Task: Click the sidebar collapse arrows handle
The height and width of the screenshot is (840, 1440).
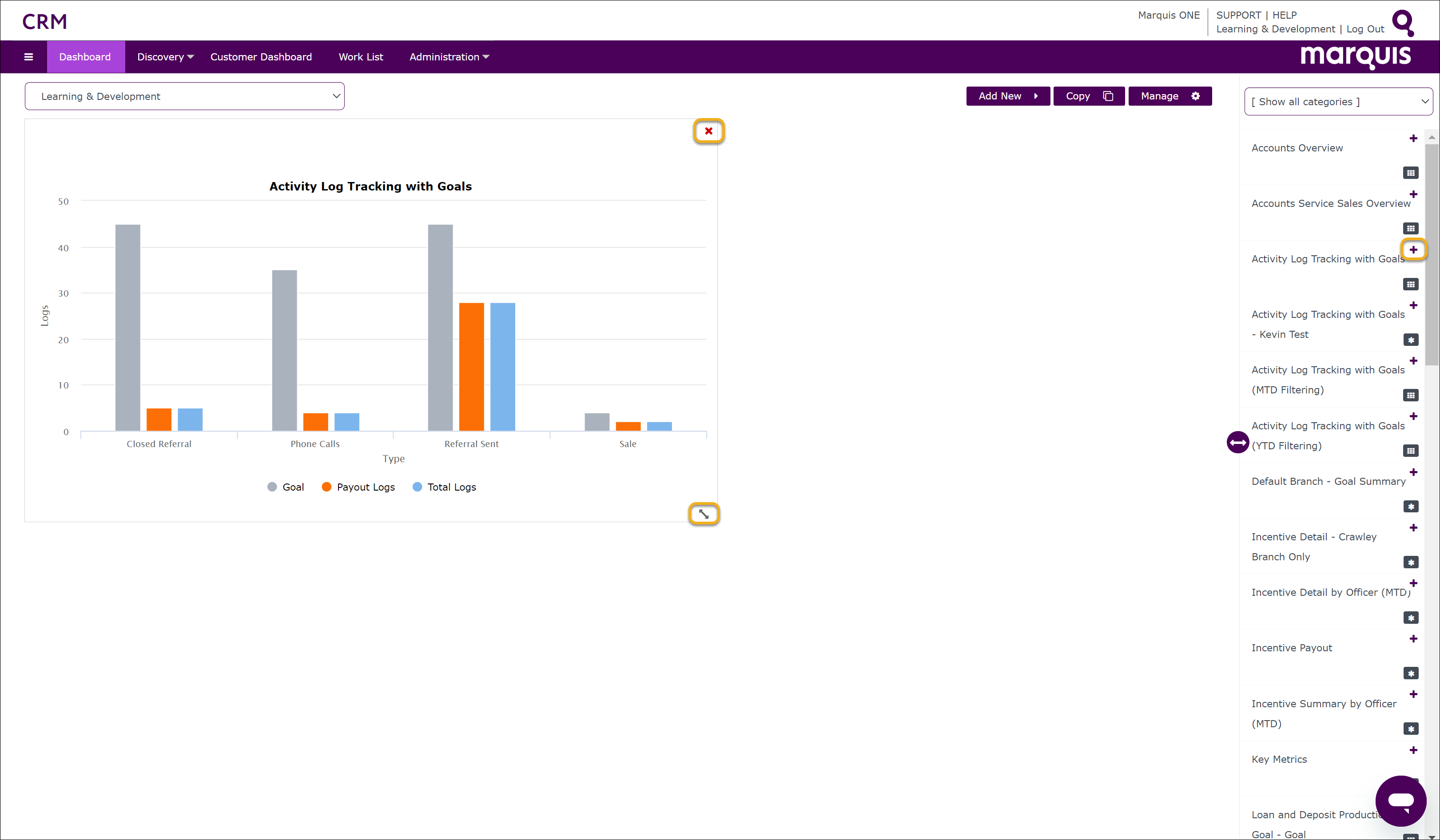Action: (x=1238, y=442)
